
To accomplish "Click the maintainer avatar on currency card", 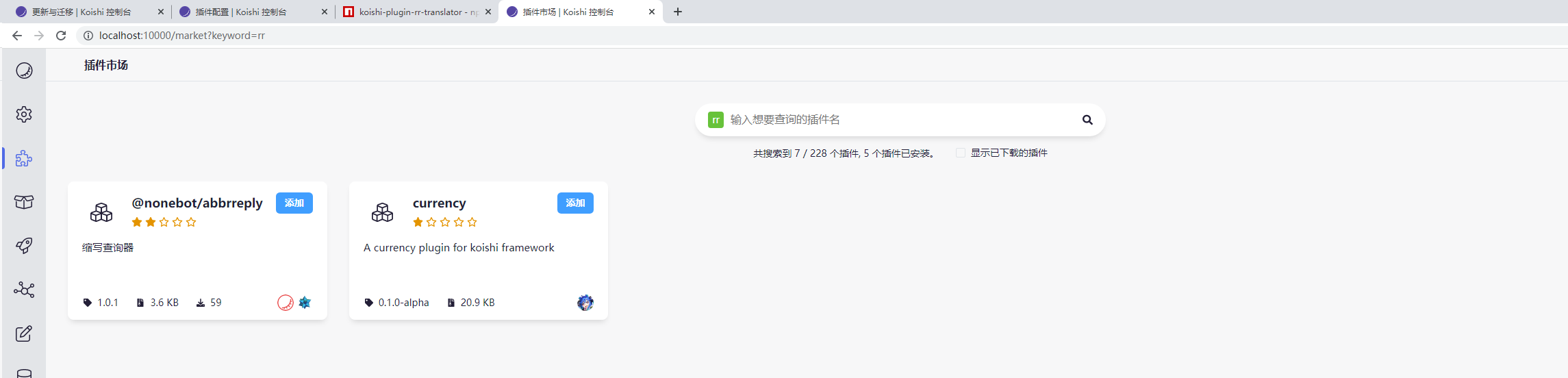I will (585, 303).
